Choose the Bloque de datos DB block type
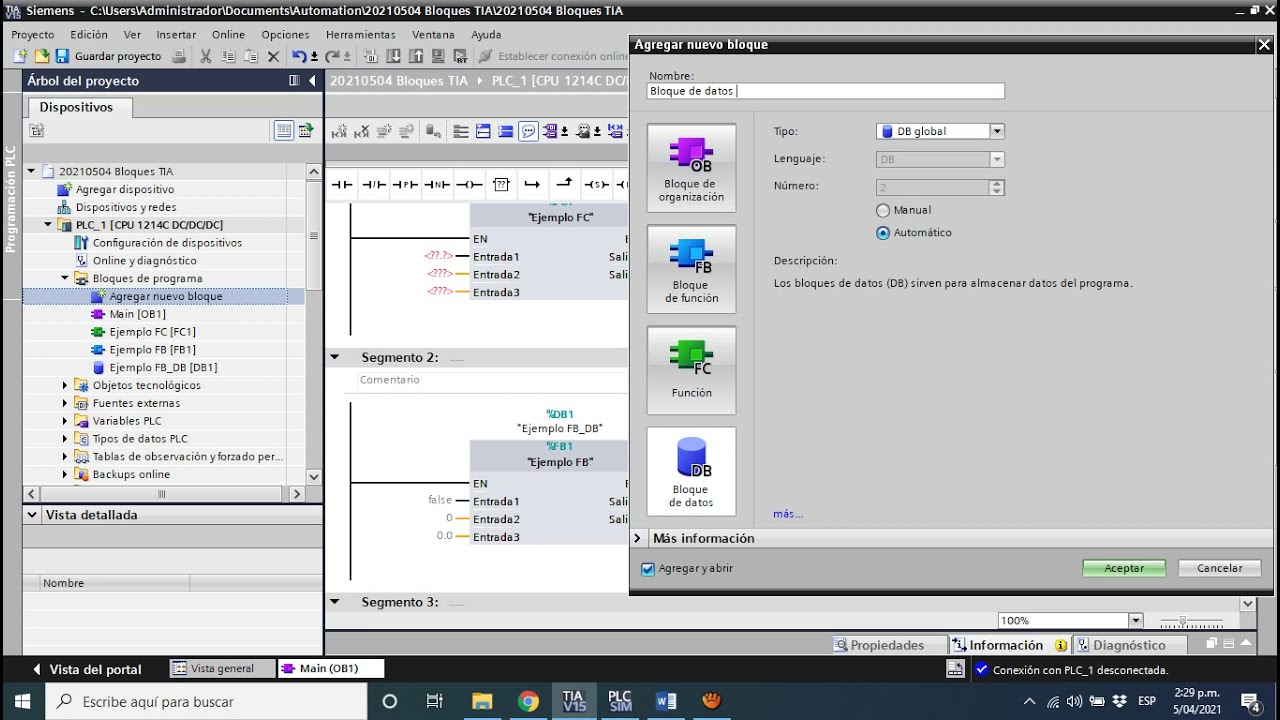1280x720 pixels. coord(691,471)
